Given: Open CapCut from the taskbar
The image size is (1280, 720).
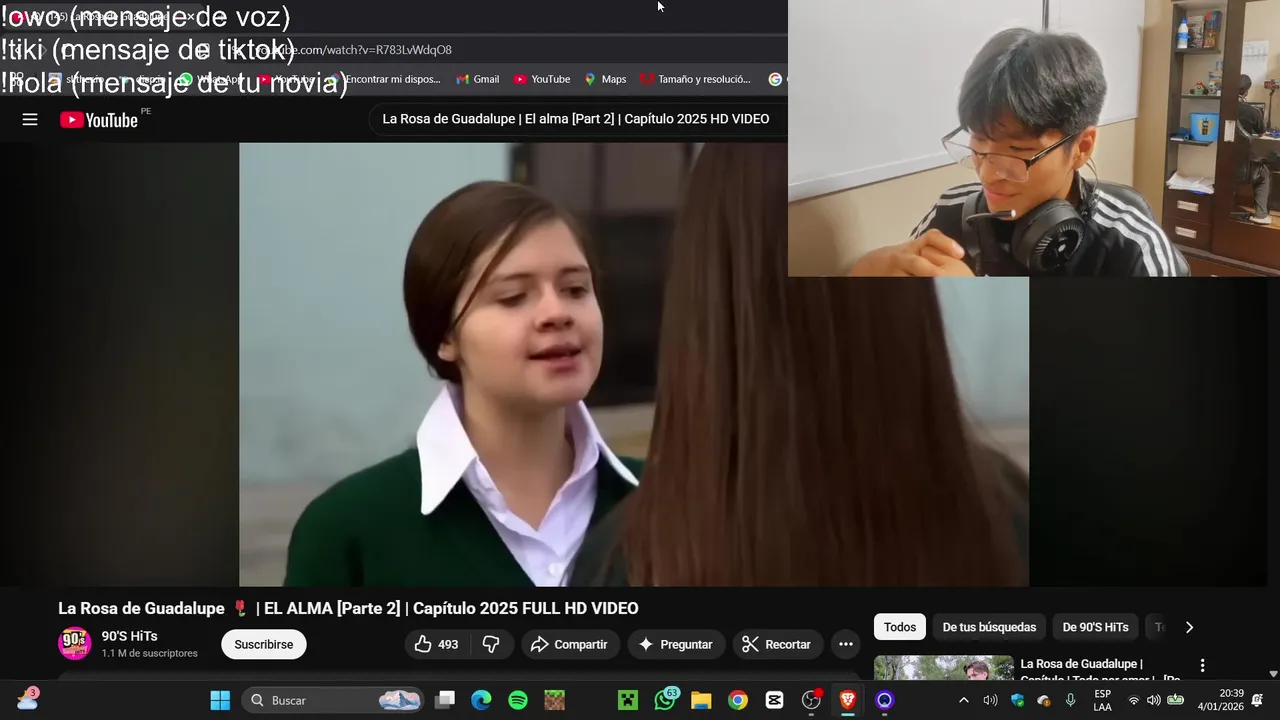Looking at the screenshot, I should click(774, 700).
